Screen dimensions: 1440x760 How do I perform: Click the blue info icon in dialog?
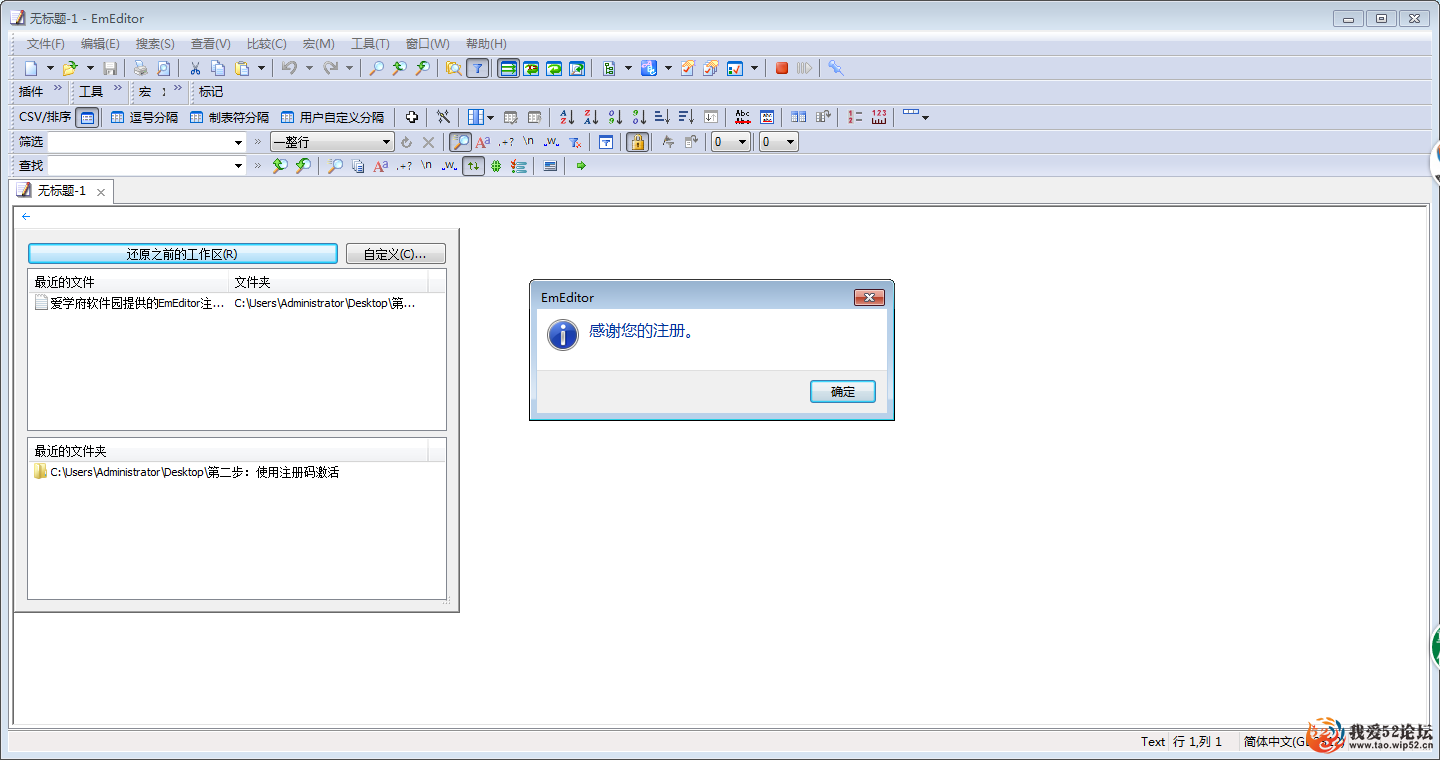click(x=563, y=335)
